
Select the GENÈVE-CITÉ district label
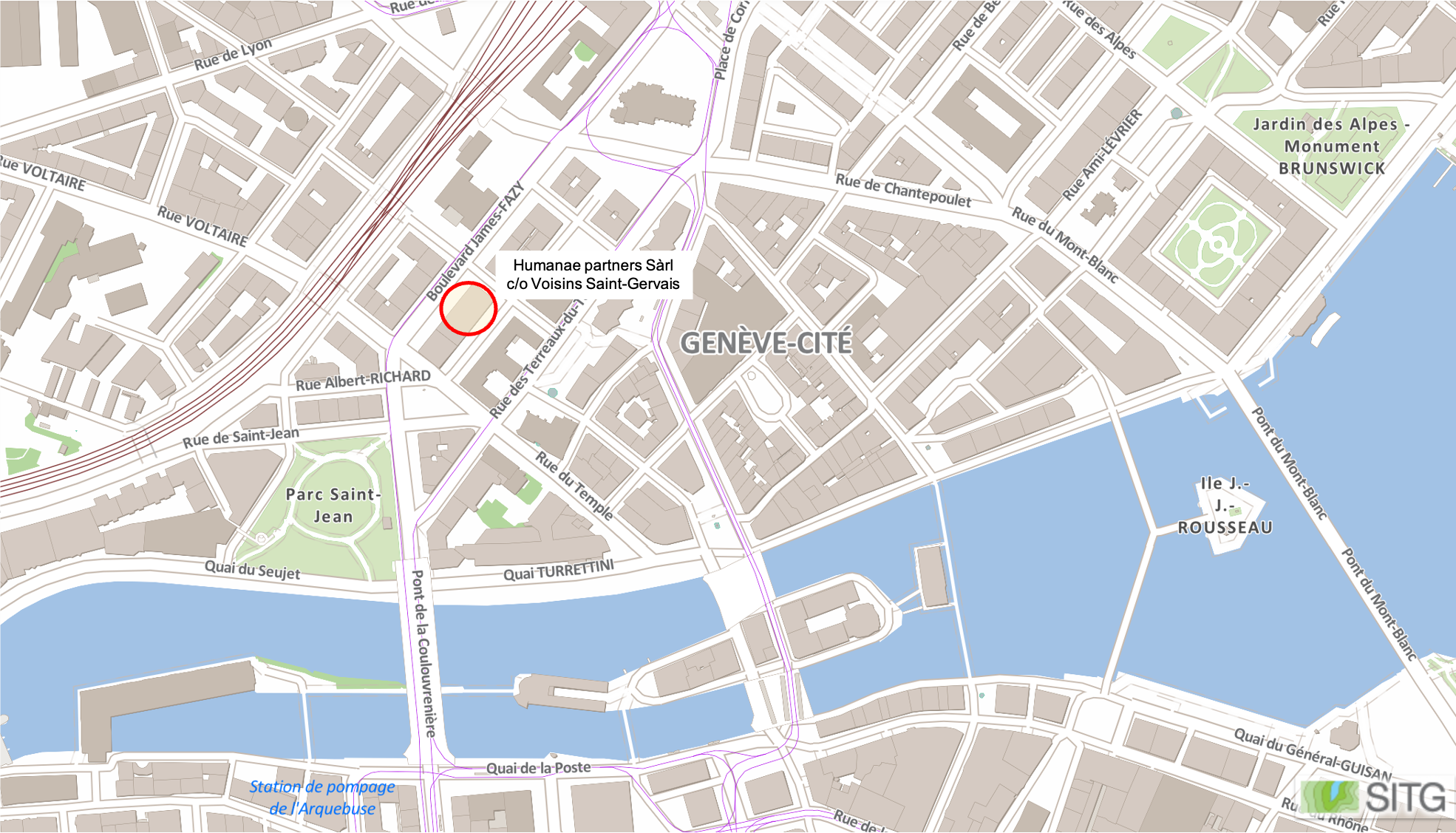[x=766, y=342]
